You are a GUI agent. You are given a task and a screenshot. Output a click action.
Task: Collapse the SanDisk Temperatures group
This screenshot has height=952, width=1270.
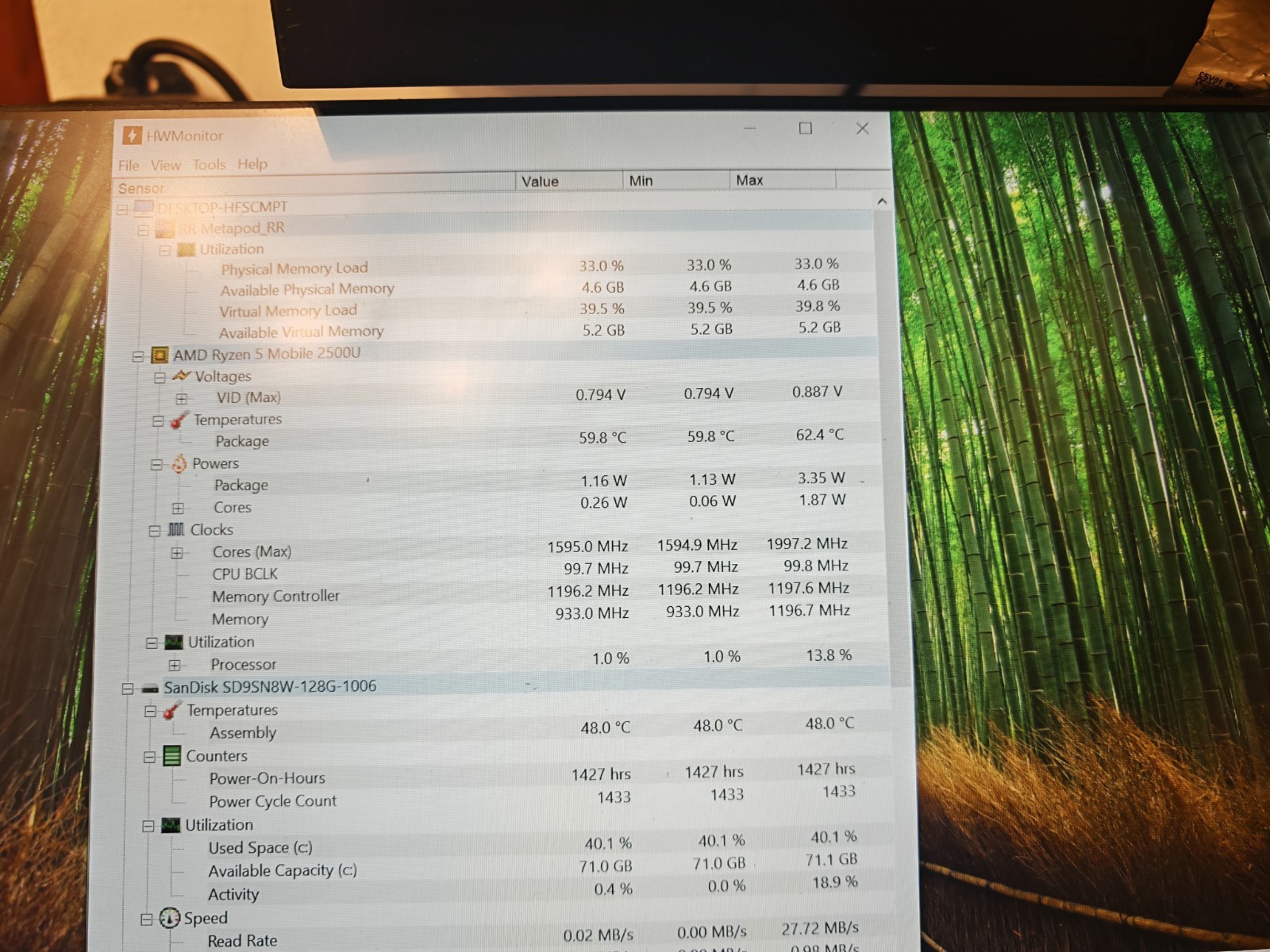point(150,712)
